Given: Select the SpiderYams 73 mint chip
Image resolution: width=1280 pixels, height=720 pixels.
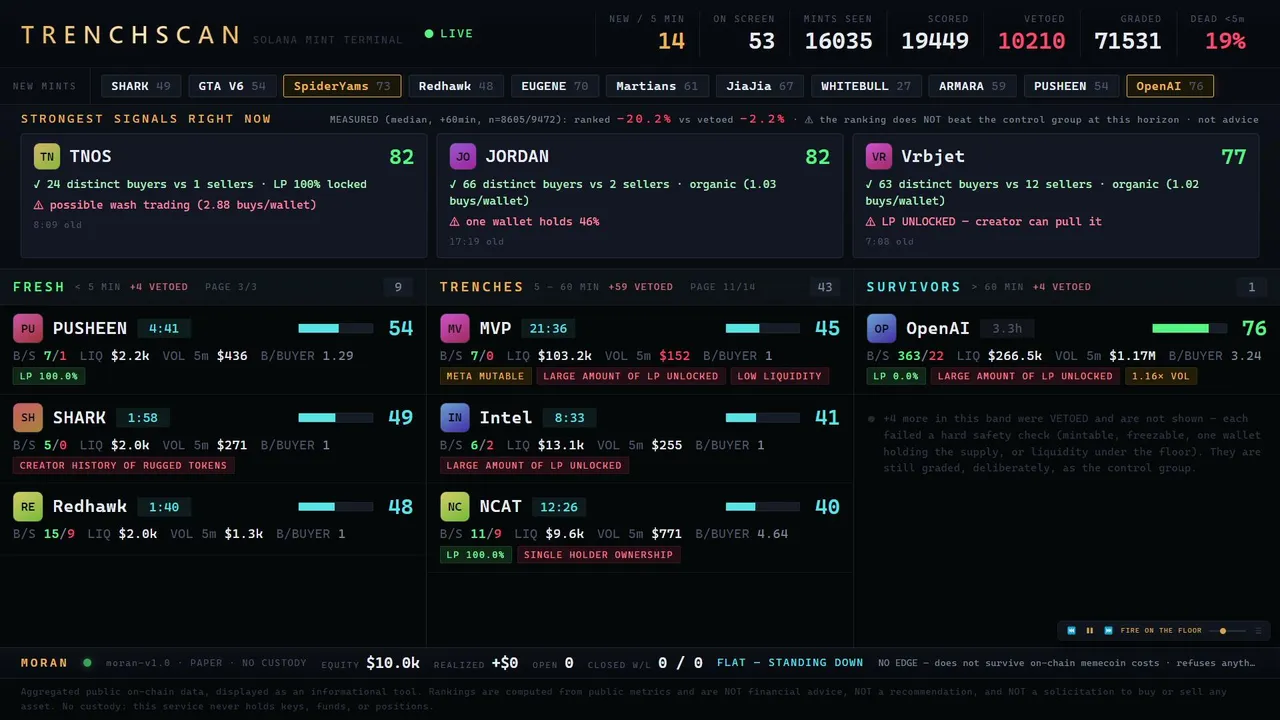Looking at the screenshot, I should 342,87.
